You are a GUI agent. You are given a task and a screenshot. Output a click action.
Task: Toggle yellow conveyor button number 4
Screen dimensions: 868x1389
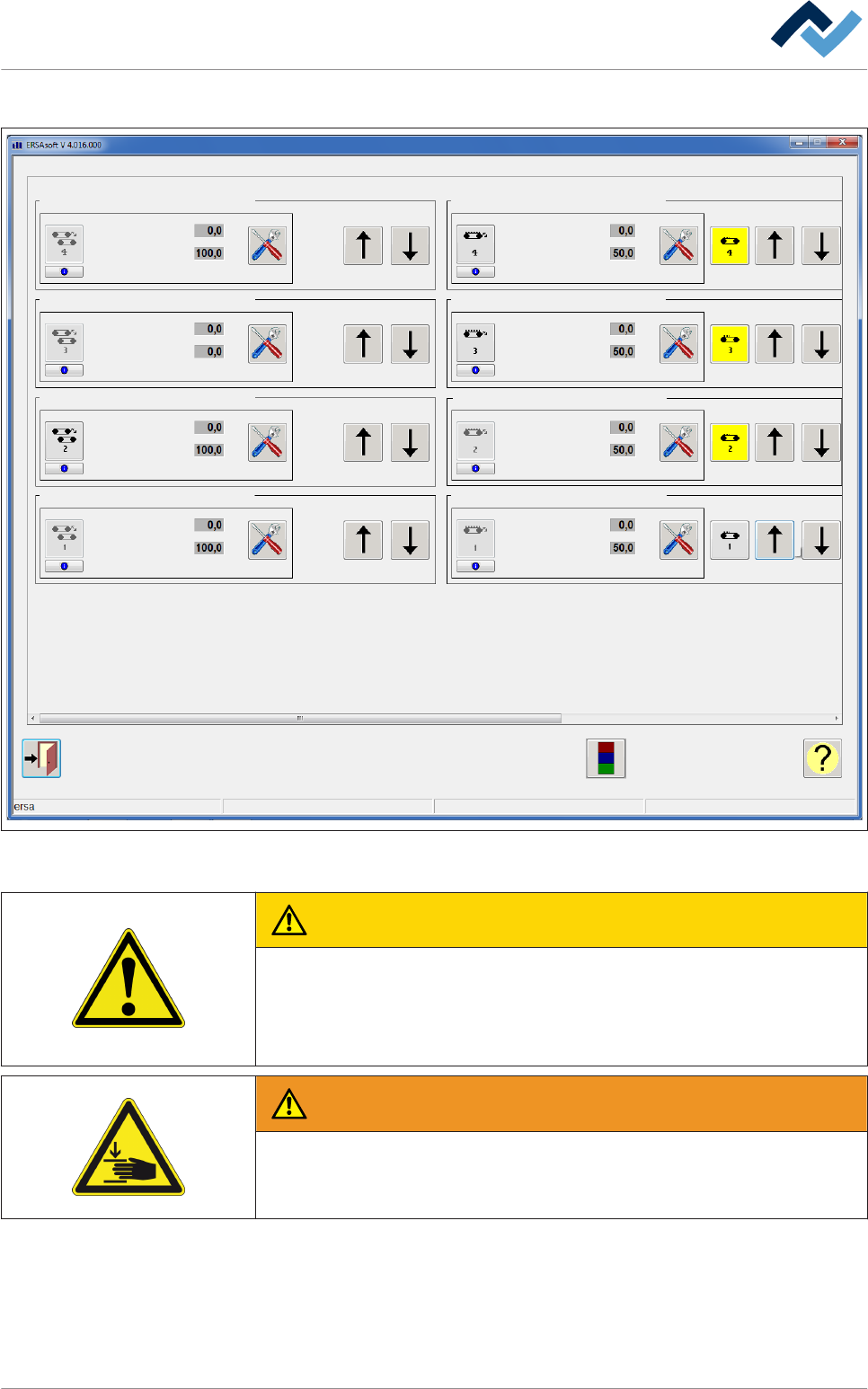730,245
